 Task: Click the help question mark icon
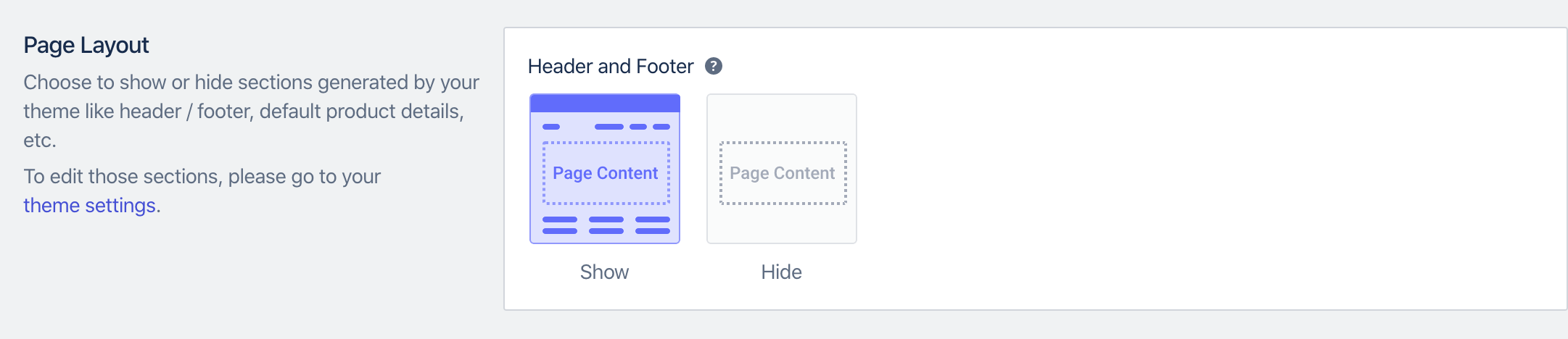click(714, 66)
